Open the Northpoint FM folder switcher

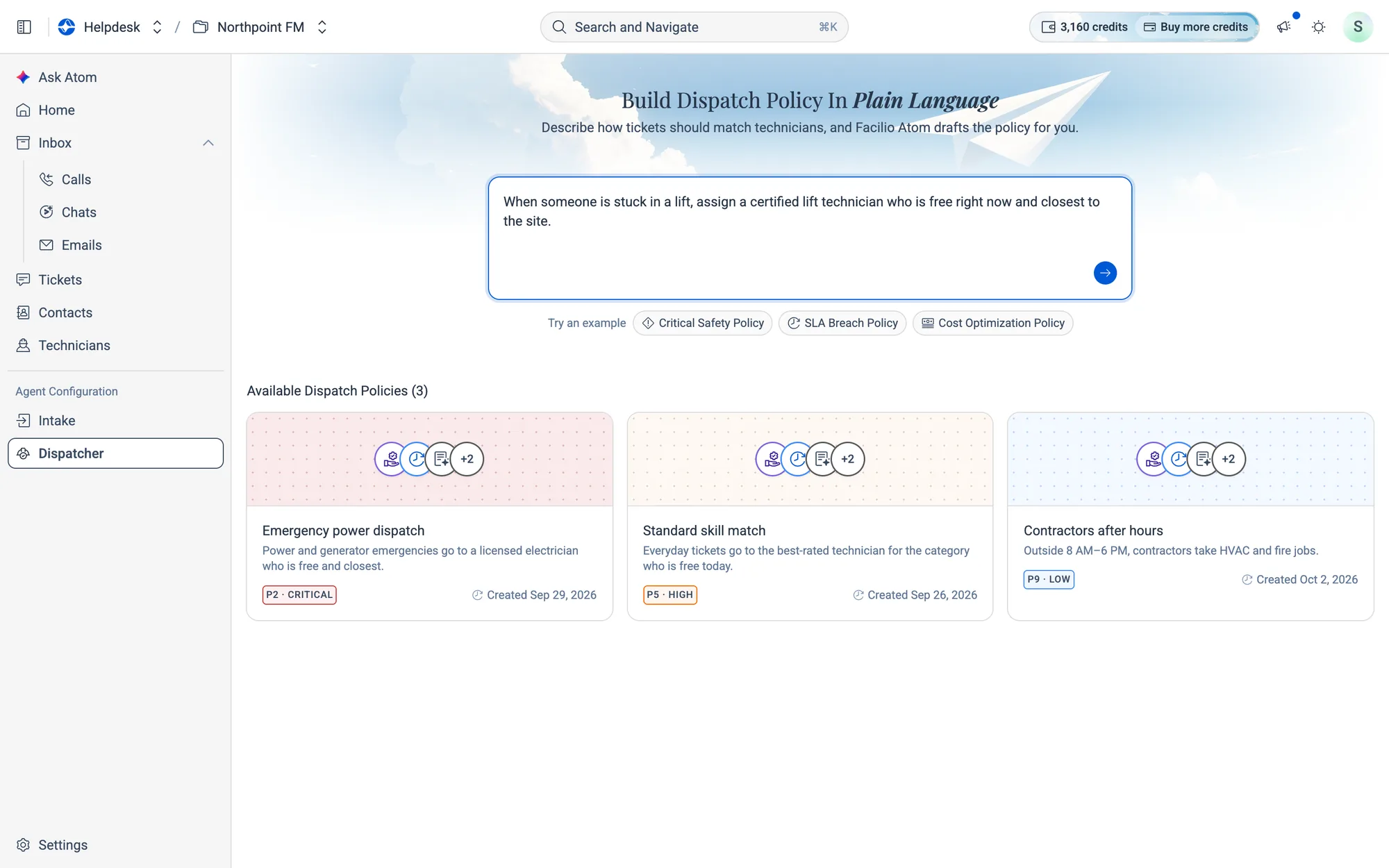322,27
